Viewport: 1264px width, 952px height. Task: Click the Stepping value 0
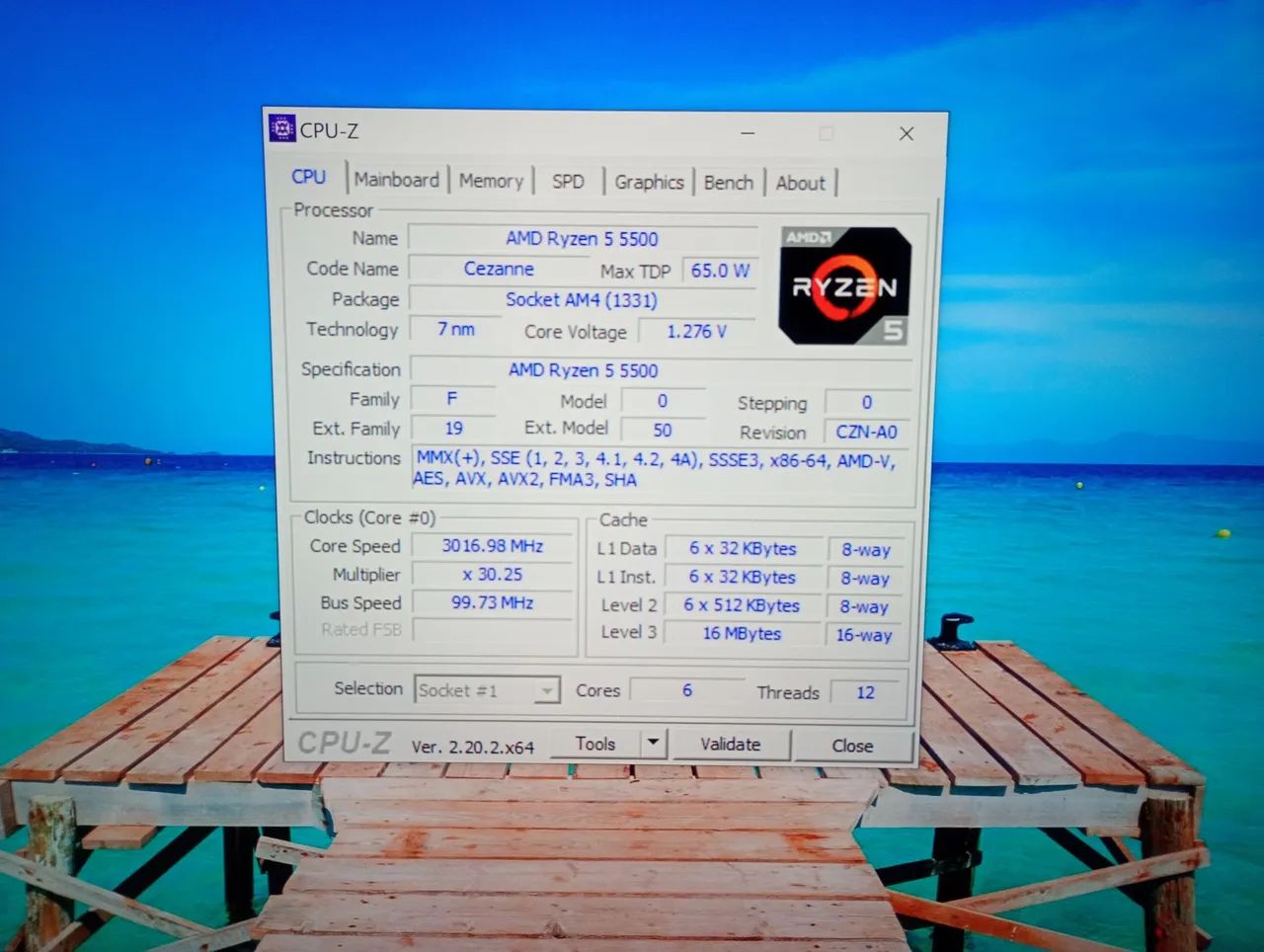[867, 403]
